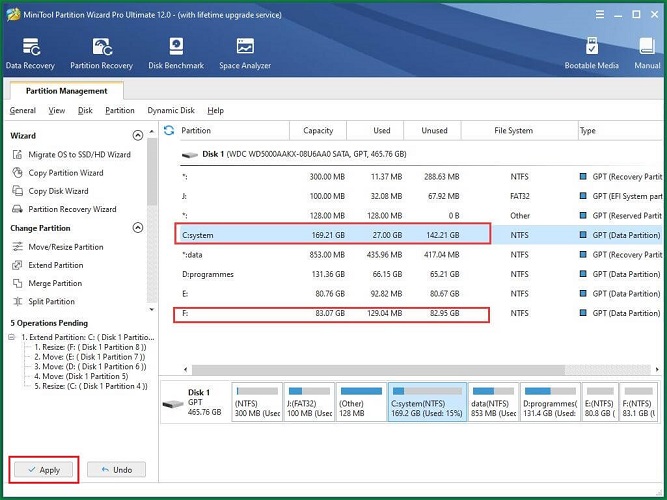Apply the pending operations
Viewport: 667px width, 500px height.
(43, 470)
